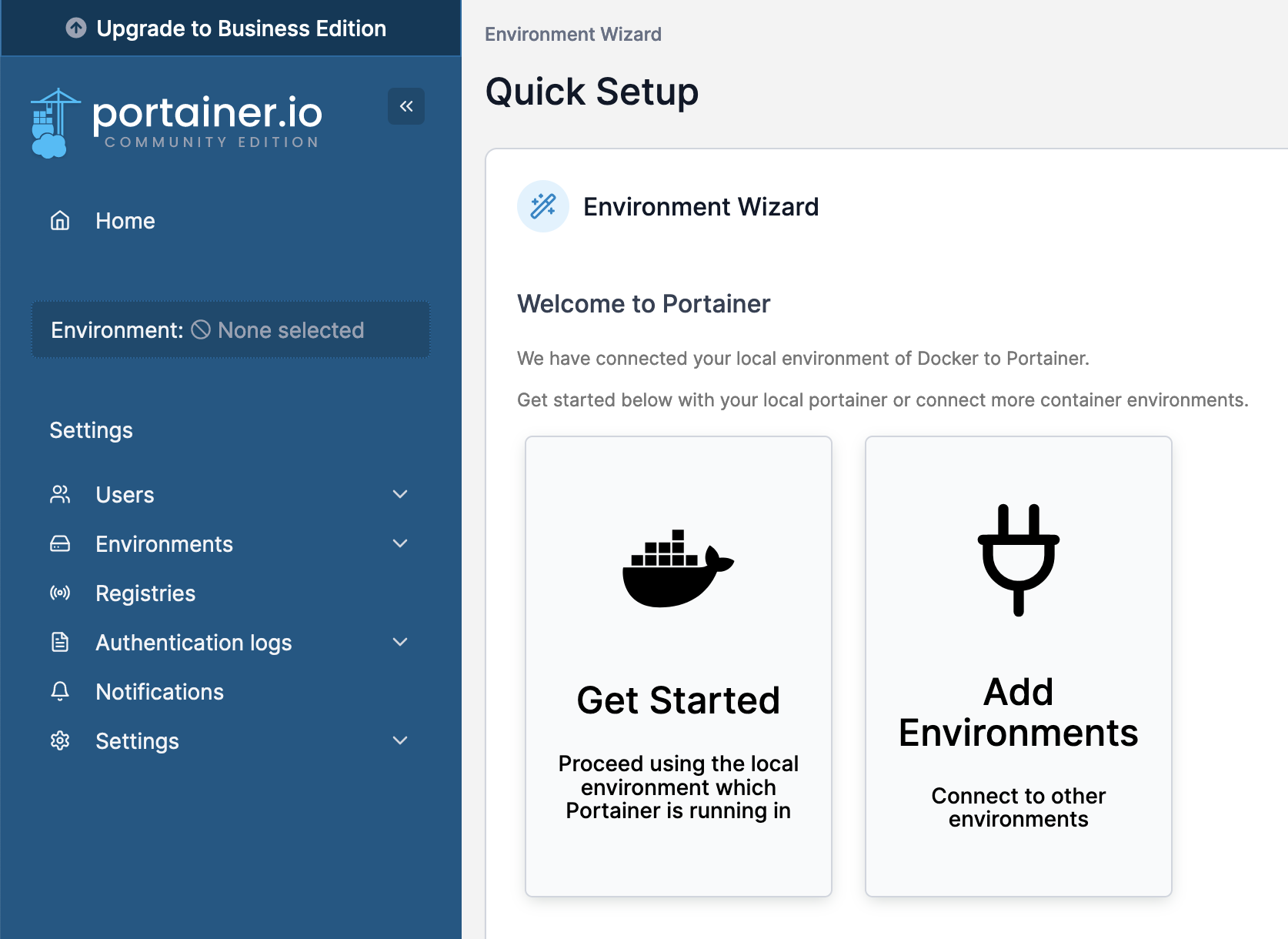Viewport: 1288px width, 939px height.
Task: Click the Settings section header in sidebar
Action: [x=91, y=430]
